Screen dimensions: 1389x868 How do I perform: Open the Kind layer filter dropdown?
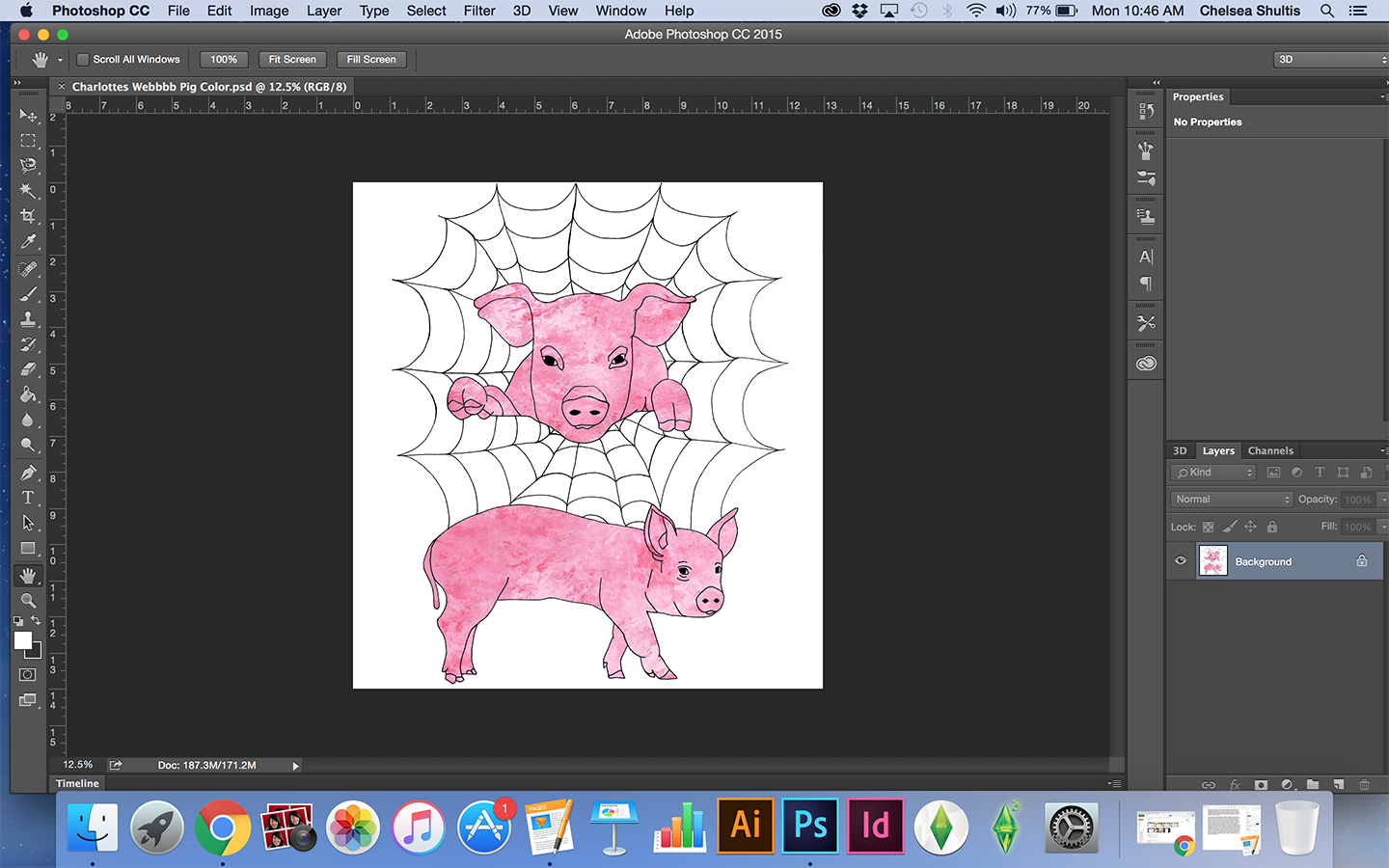pyautogui.click(x=1213, y=473)
